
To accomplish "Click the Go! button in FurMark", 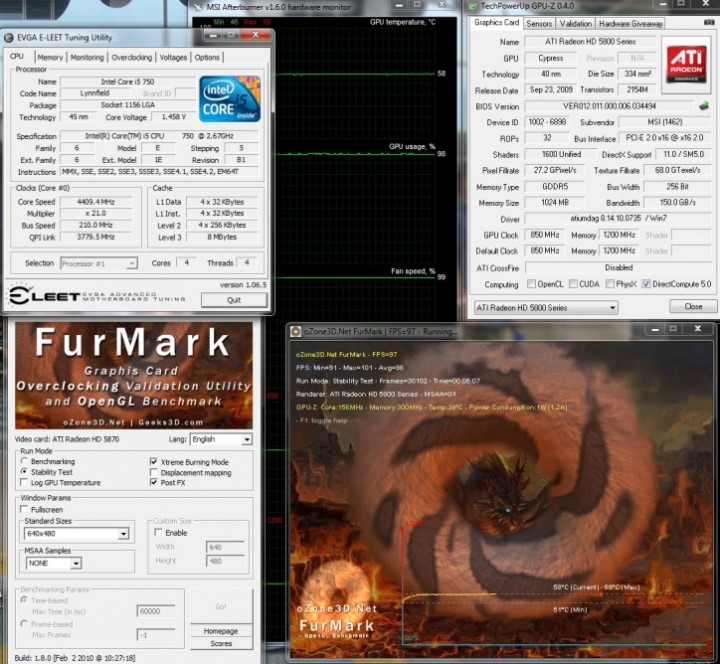I will point(221,607).
